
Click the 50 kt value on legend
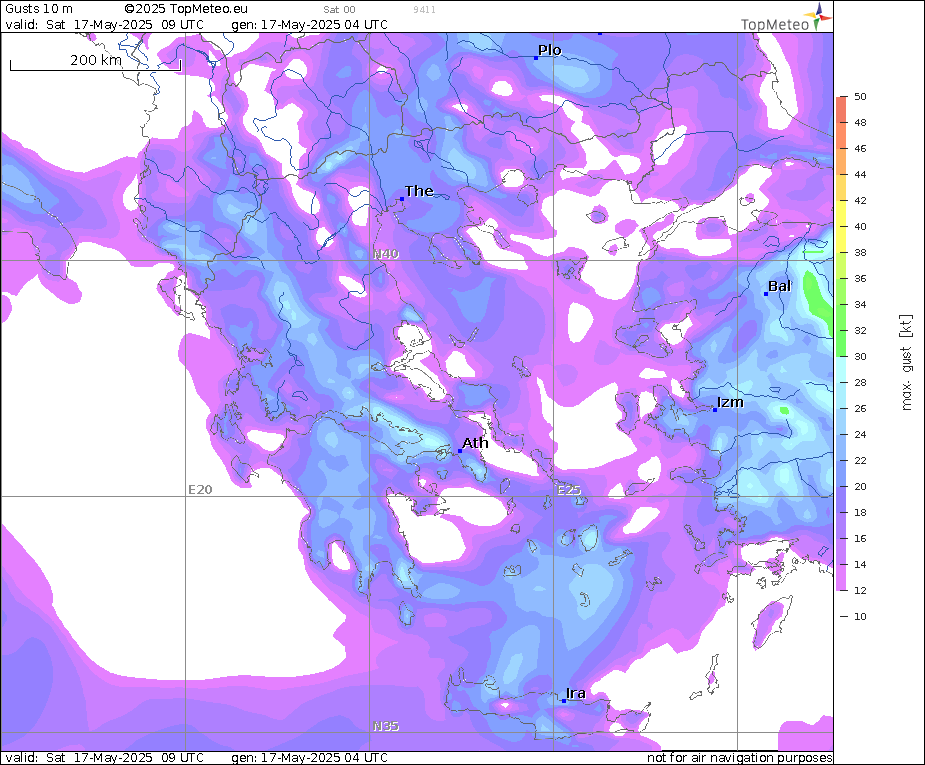[860, 97]
